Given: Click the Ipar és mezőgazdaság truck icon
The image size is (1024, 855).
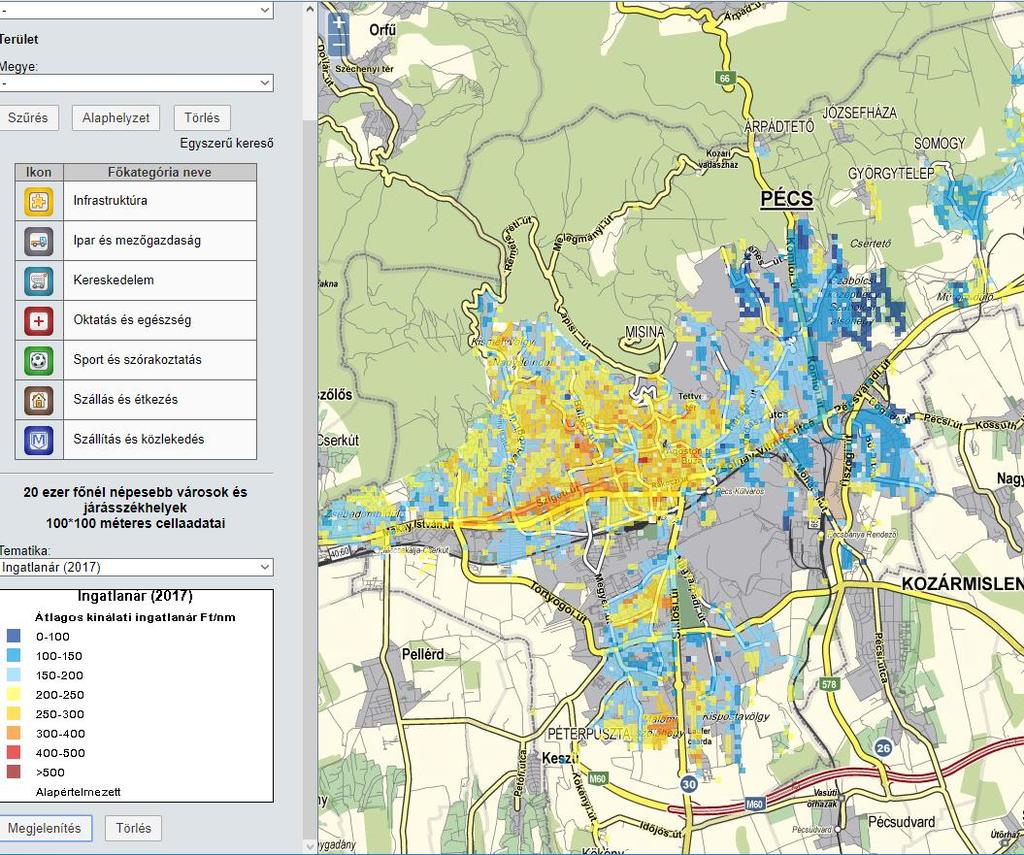Looking at the screenshot, I should tap(39, 241).
